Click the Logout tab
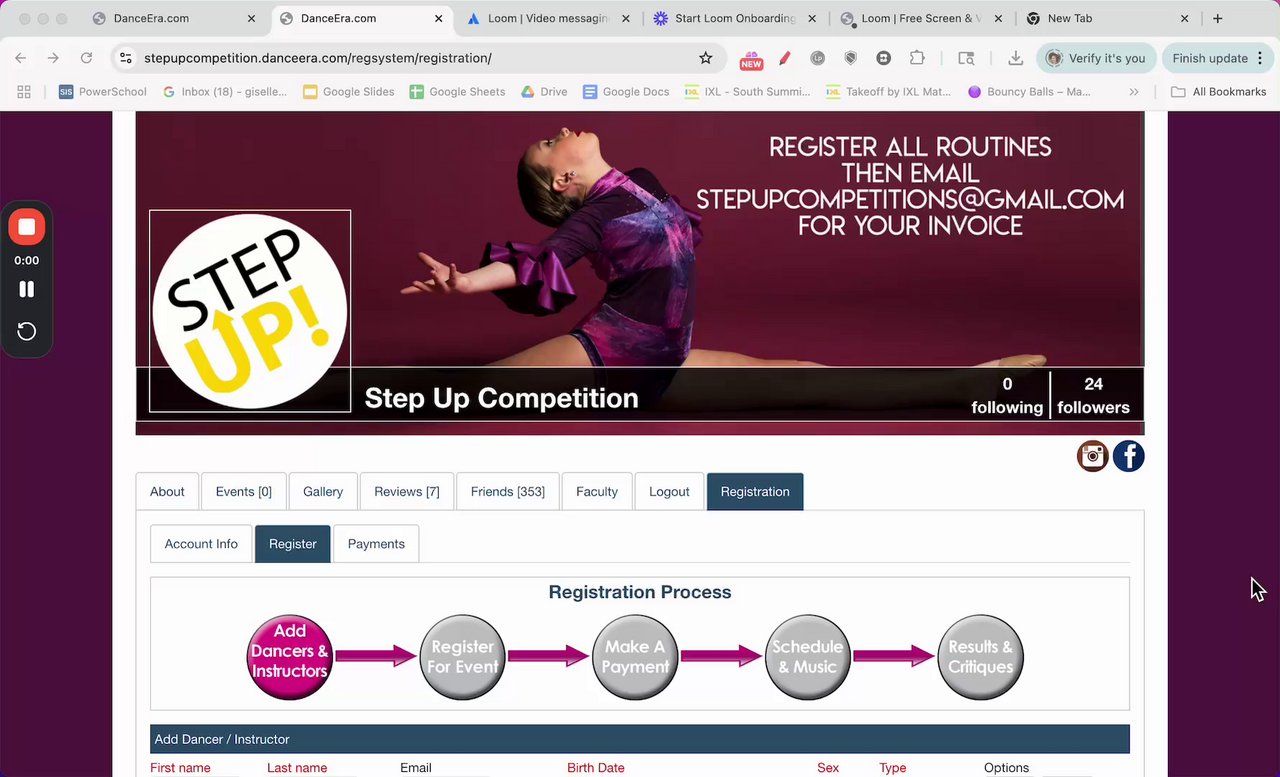1280x777 pixels. click(x=669, y=491)
